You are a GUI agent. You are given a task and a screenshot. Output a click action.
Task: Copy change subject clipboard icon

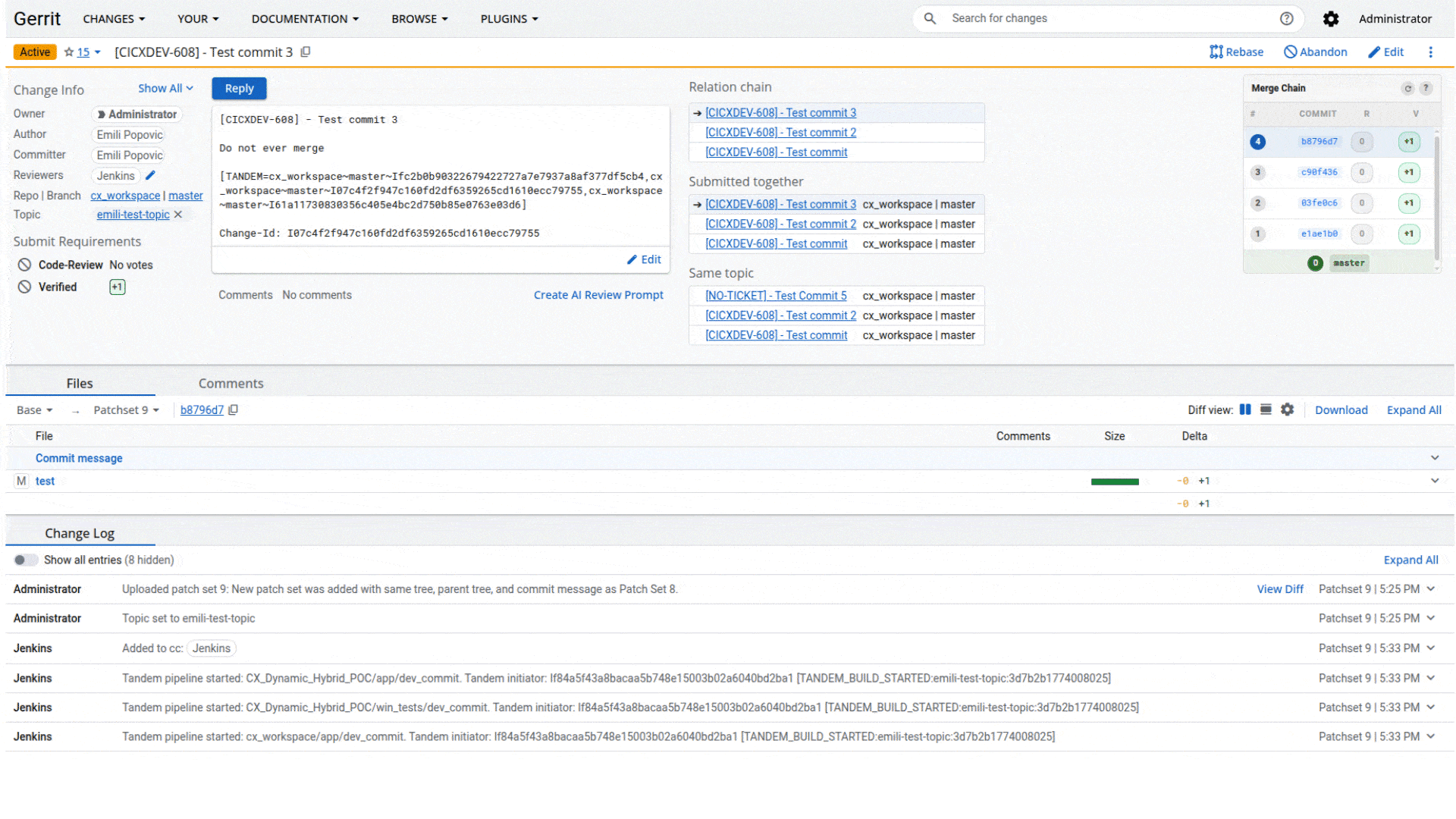pyautogui.click(x=306, y=52)
